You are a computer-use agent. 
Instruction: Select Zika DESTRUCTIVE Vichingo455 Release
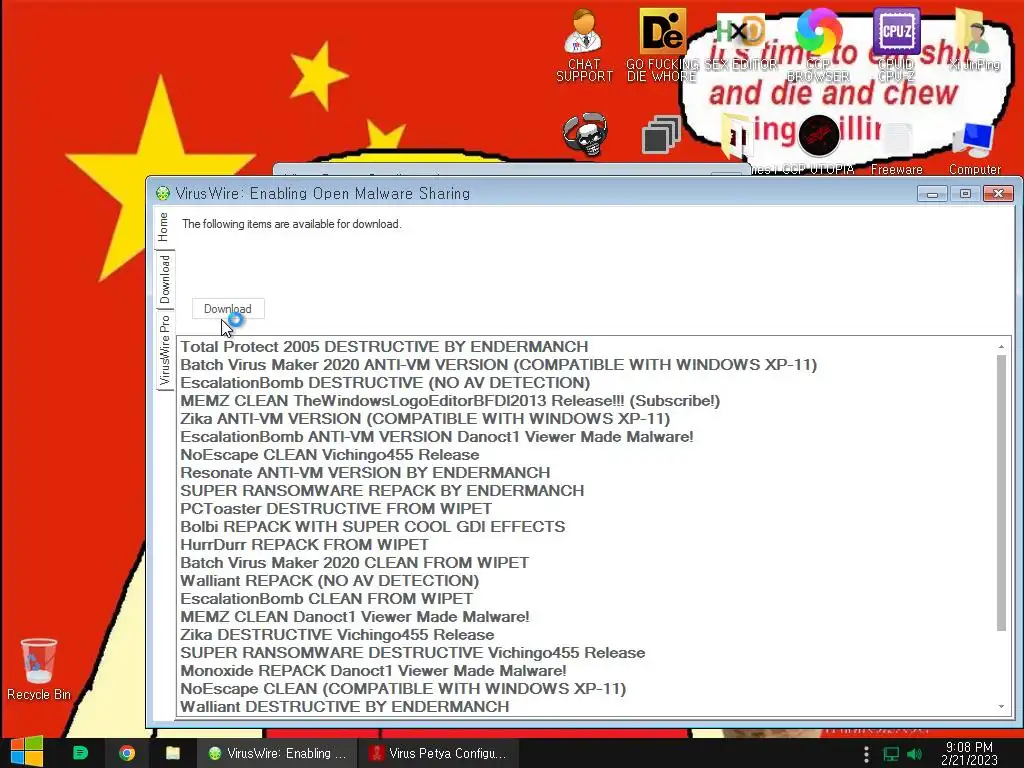coord(337,634)
